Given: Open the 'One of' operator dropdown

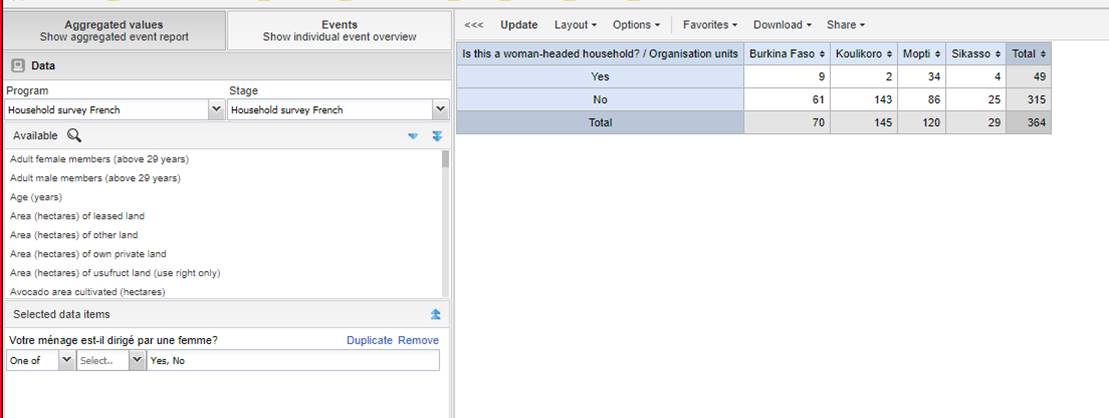Looking at the screenshot, I should tap(66, 361).
